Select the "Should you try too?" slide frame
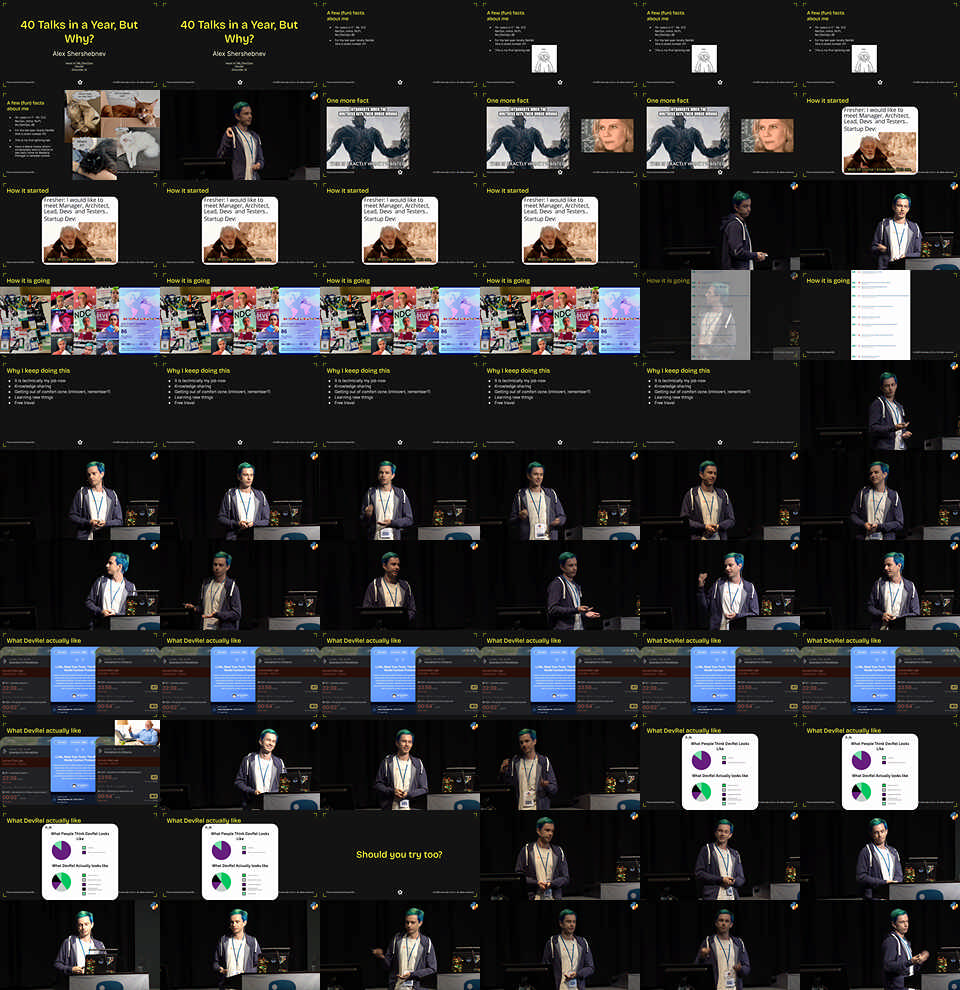Screen dimensions: 960x990 pyautogui.click(x=400, y=855)
